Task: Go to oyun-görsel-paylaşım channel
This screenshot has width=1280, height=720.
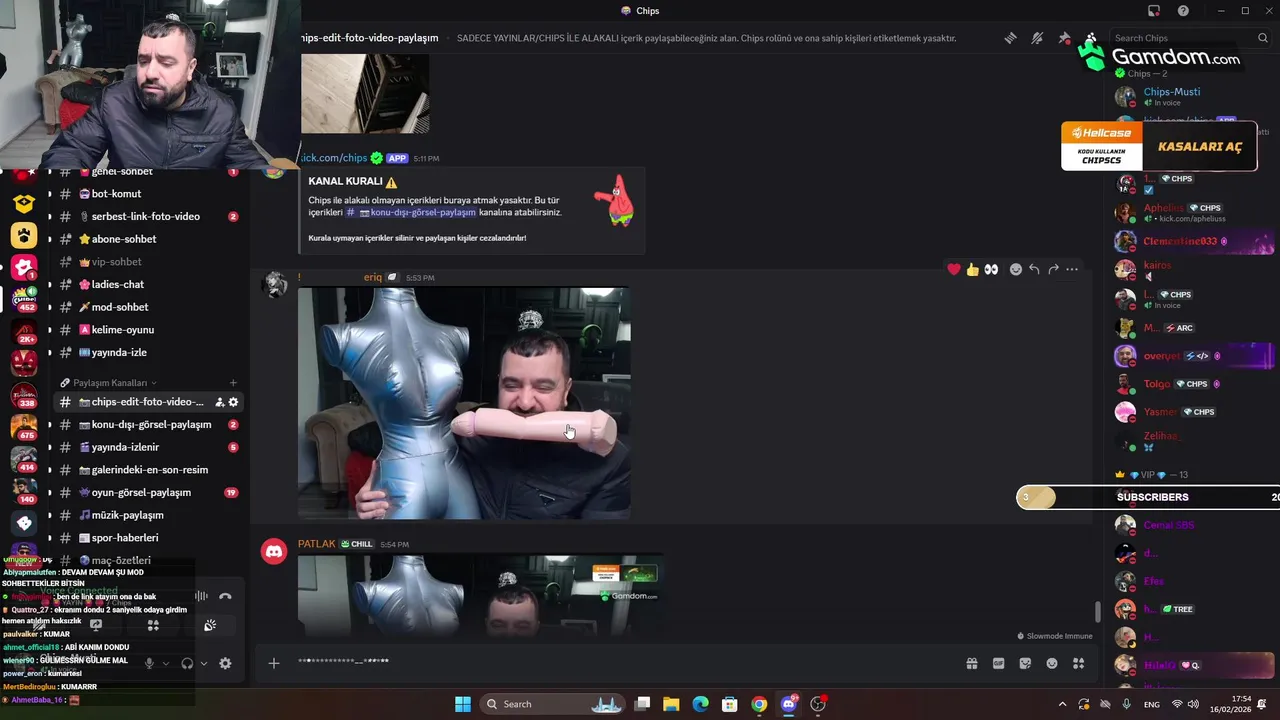Action: (147, 492)
